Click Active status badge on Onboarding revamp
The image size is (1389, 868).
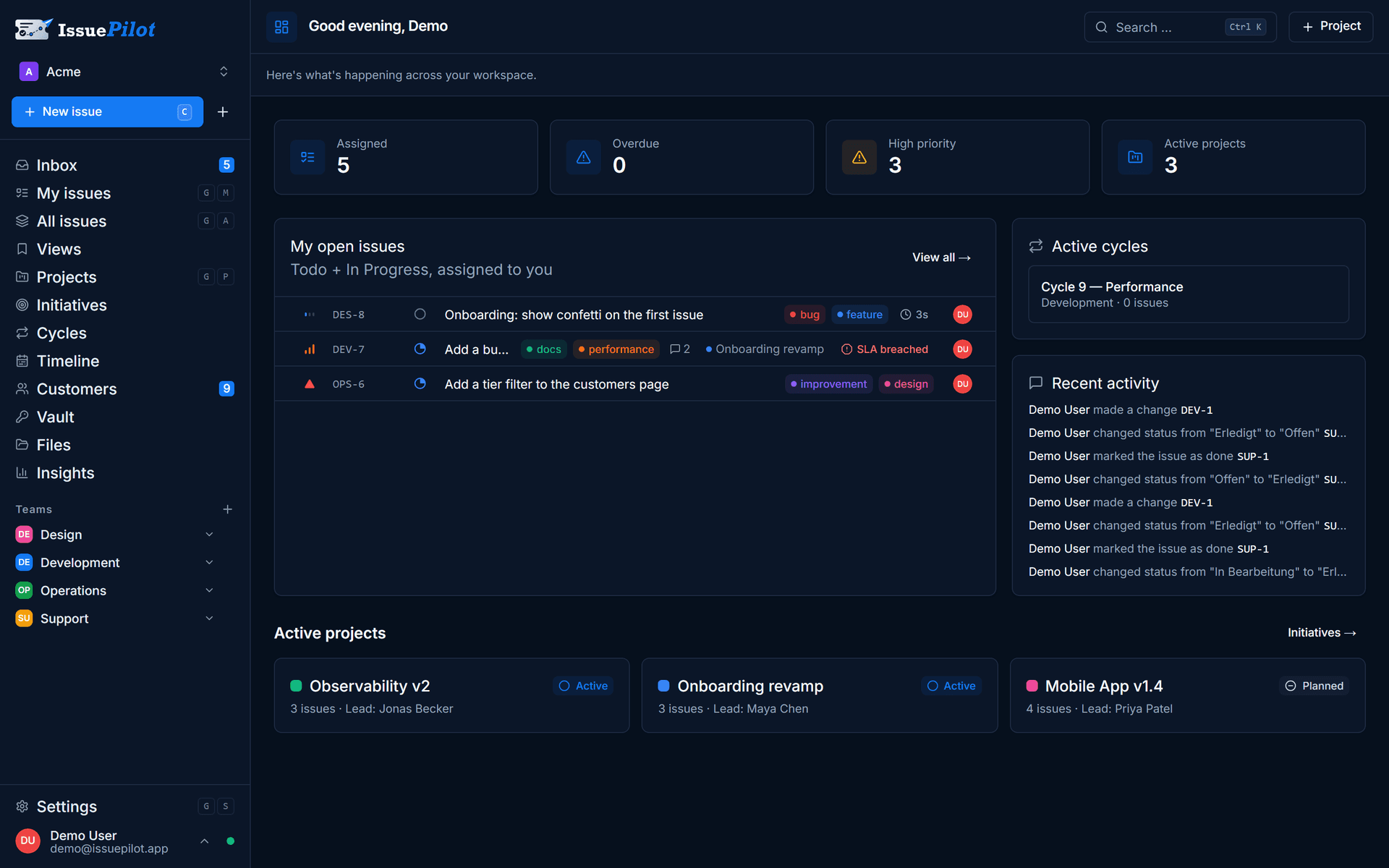951,686
